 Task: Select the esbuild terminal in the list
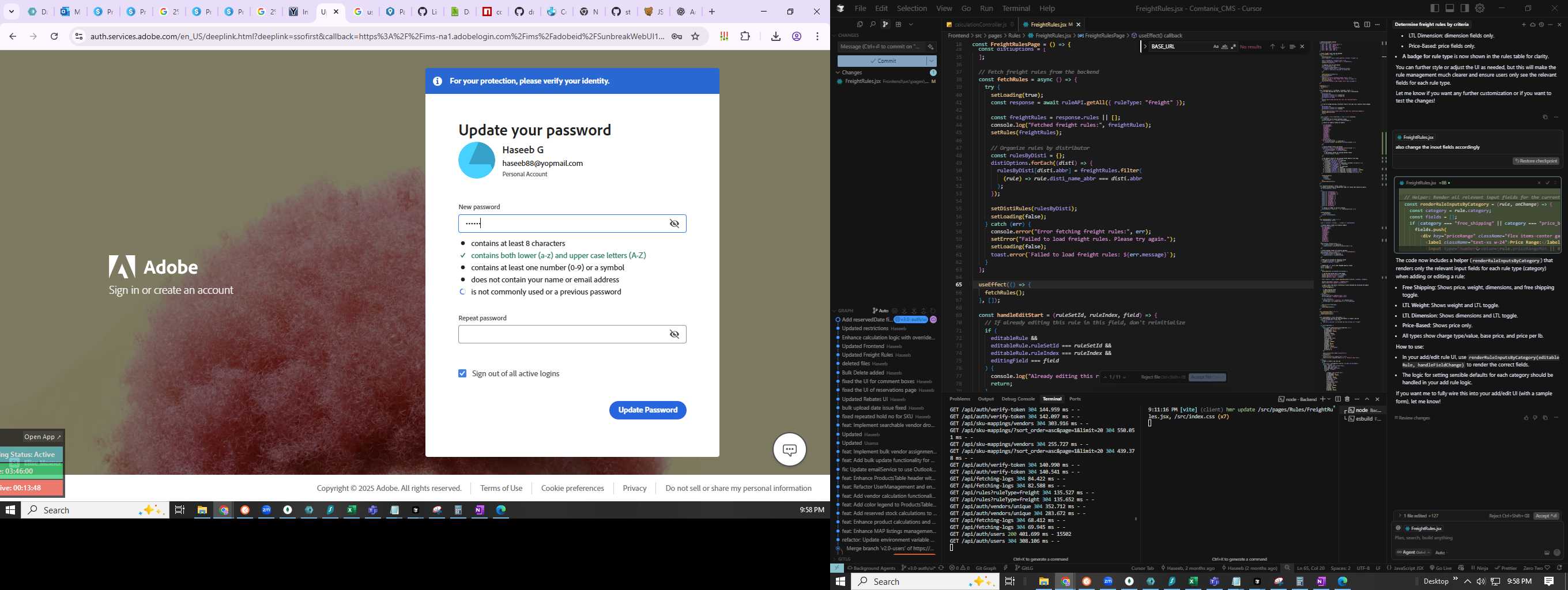1363,418
